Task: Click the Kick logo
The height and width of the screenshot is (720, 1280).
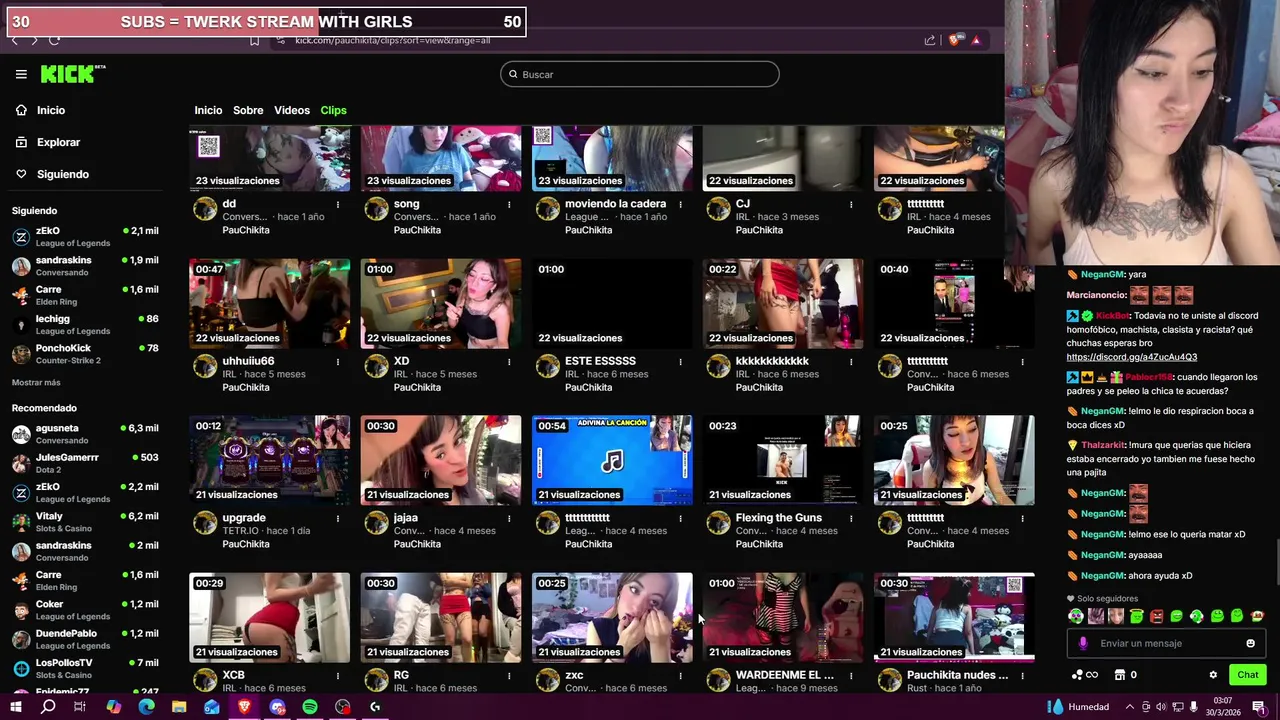Action: pyautogui.click(x=72, y=74)
